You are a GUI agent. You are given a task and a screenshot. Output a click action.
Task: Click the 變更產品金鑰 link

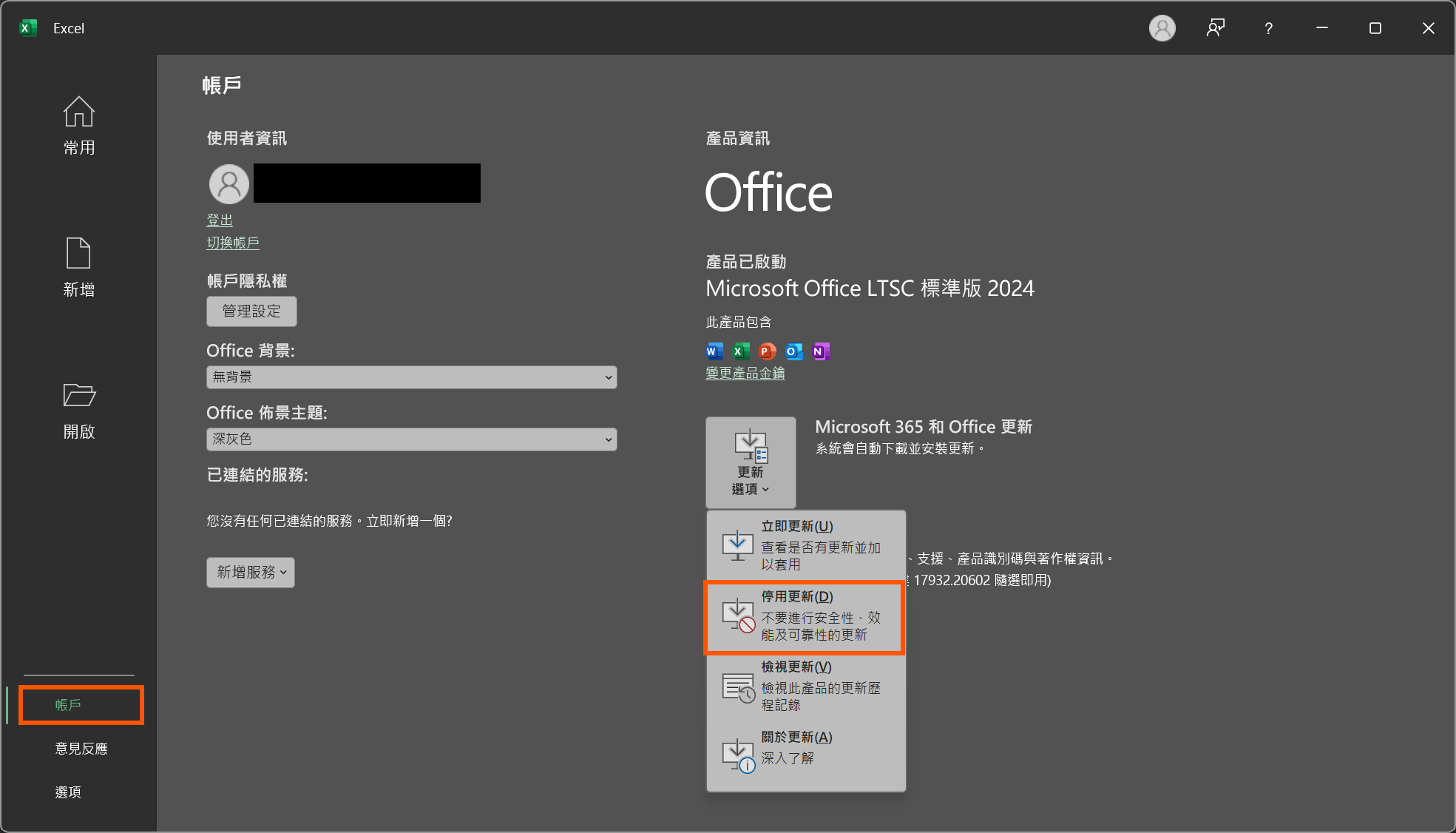point(745,374)
